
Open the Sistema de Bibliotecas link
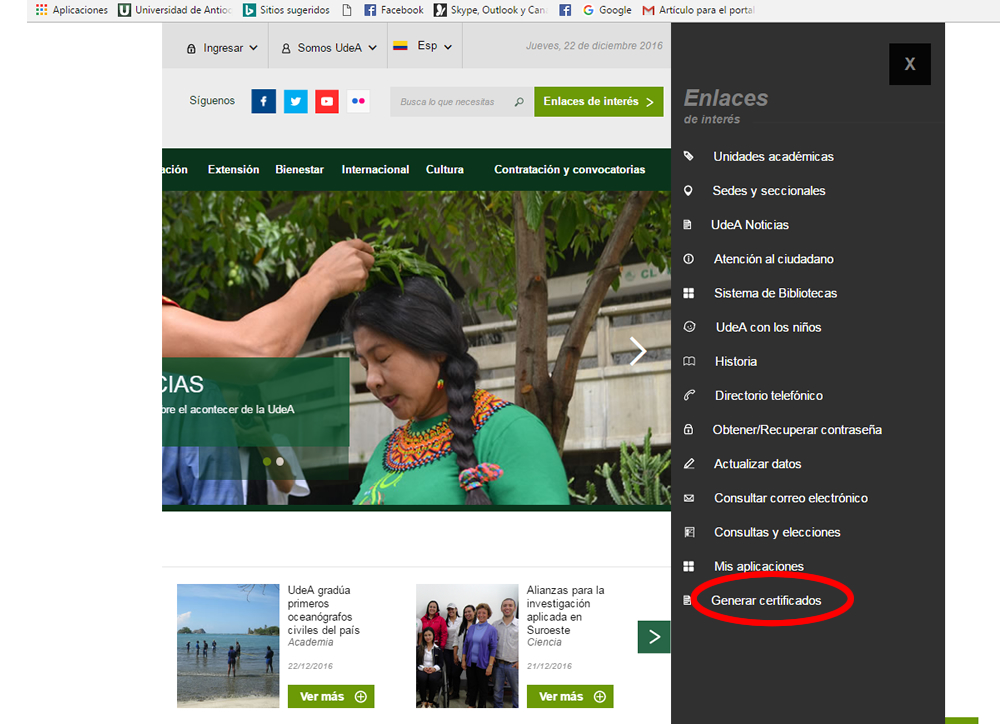[775, 293]
